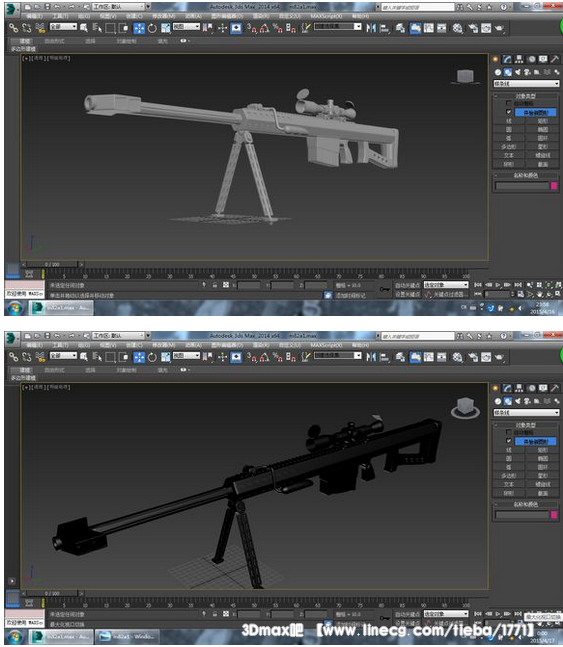
Task: Click teapot Render Production icon in upper screenshot
Action: 499,28
